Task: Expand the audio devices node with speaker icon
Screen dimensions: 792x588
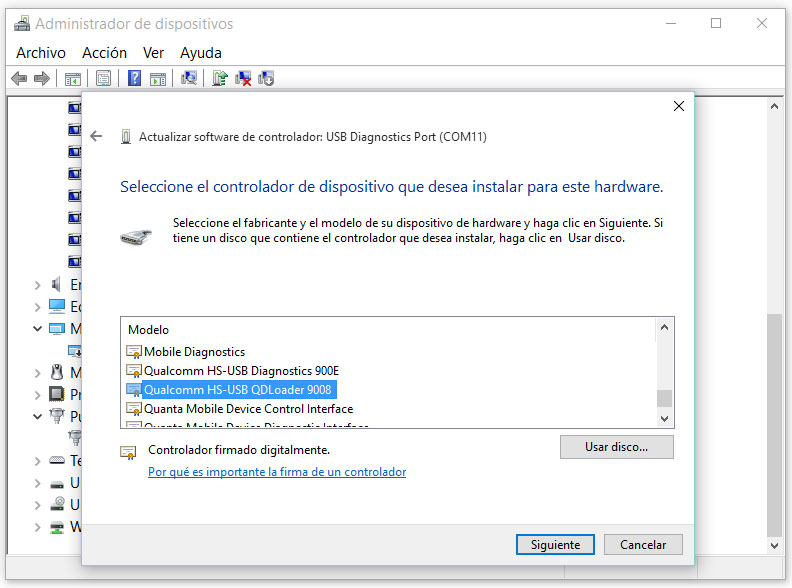Action: [37, 285]
